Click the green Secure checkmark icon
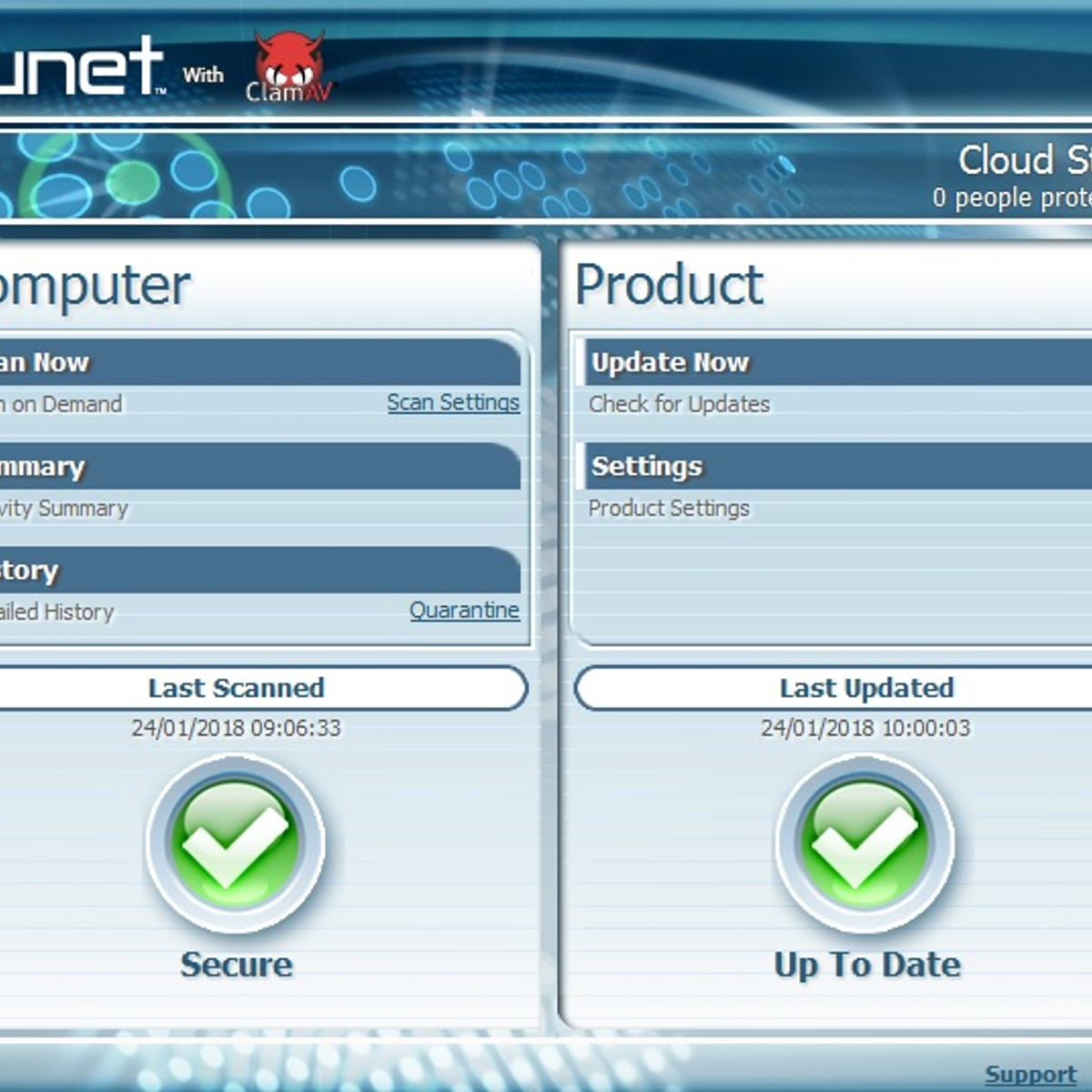 pos(236,843)
